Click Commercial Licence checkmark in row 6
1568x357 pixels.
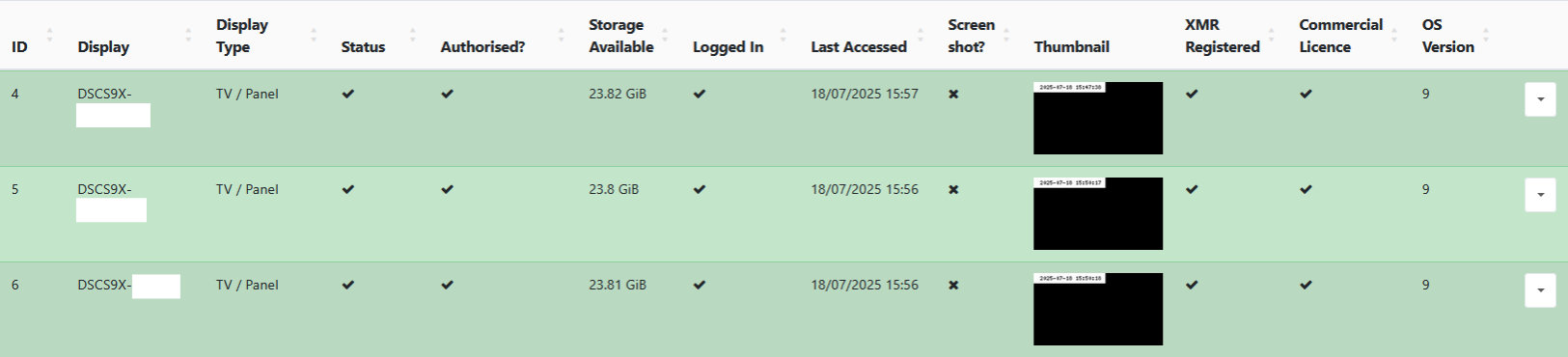pyautogui.click(x=1306, y=285)
